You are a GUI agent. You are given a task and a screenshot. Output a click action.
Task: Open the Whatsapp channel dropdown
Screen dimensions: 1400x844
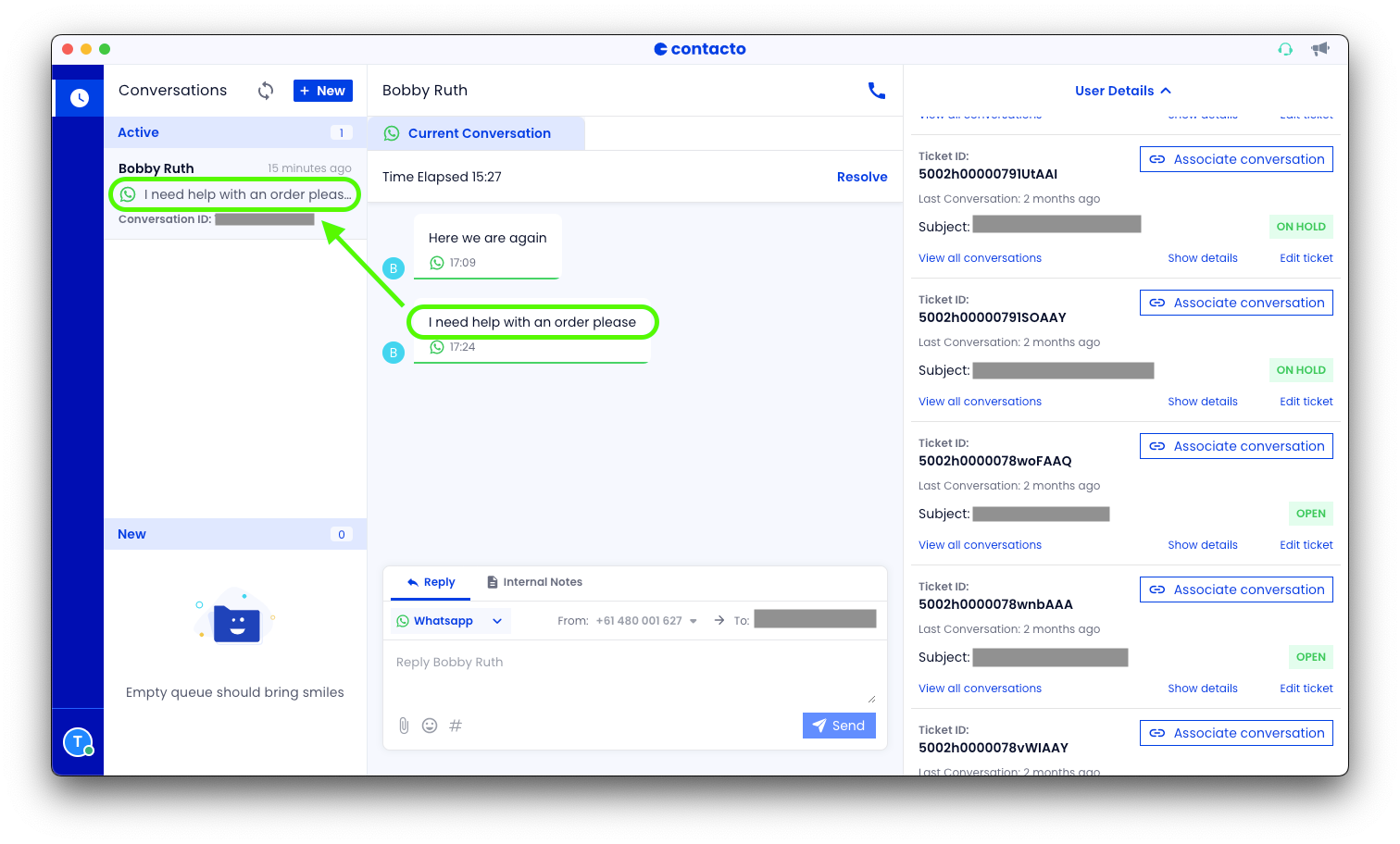pos(449,621)
